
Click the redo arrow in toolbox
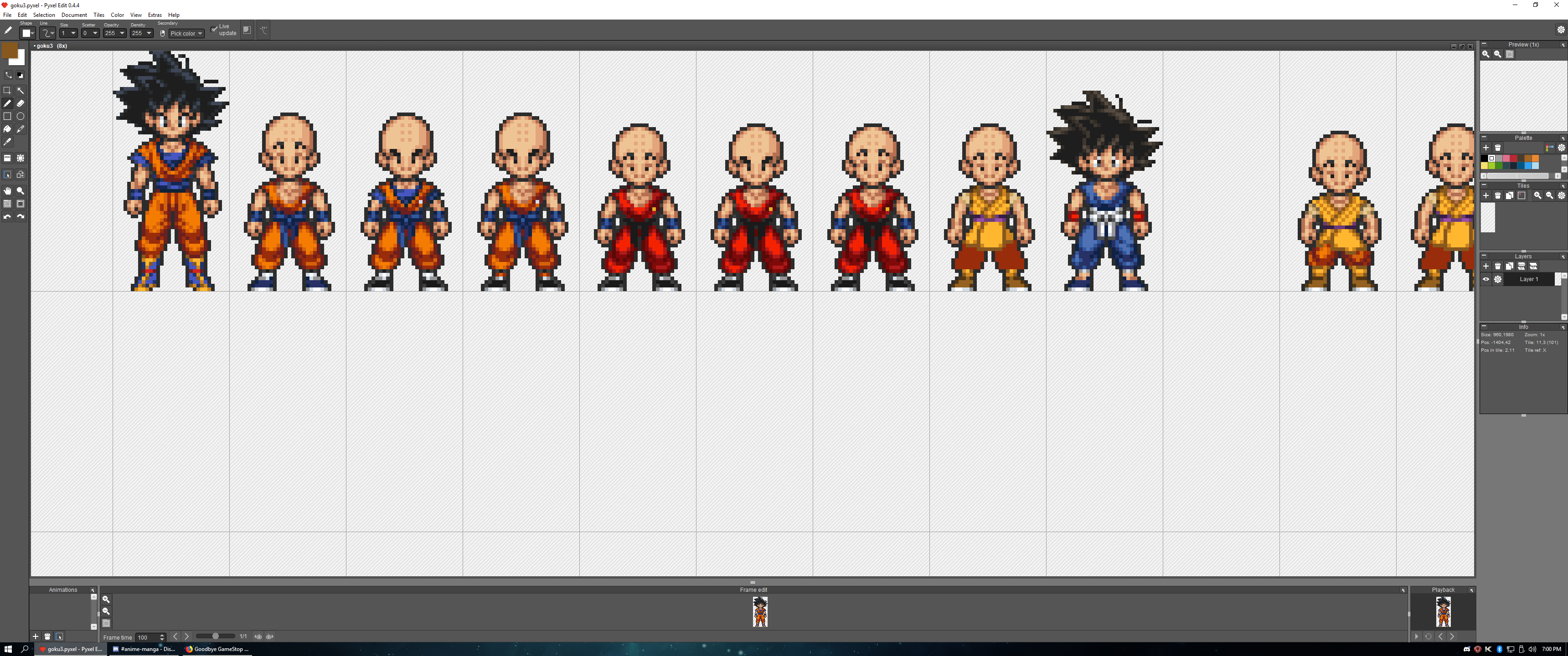pos(21,217)
